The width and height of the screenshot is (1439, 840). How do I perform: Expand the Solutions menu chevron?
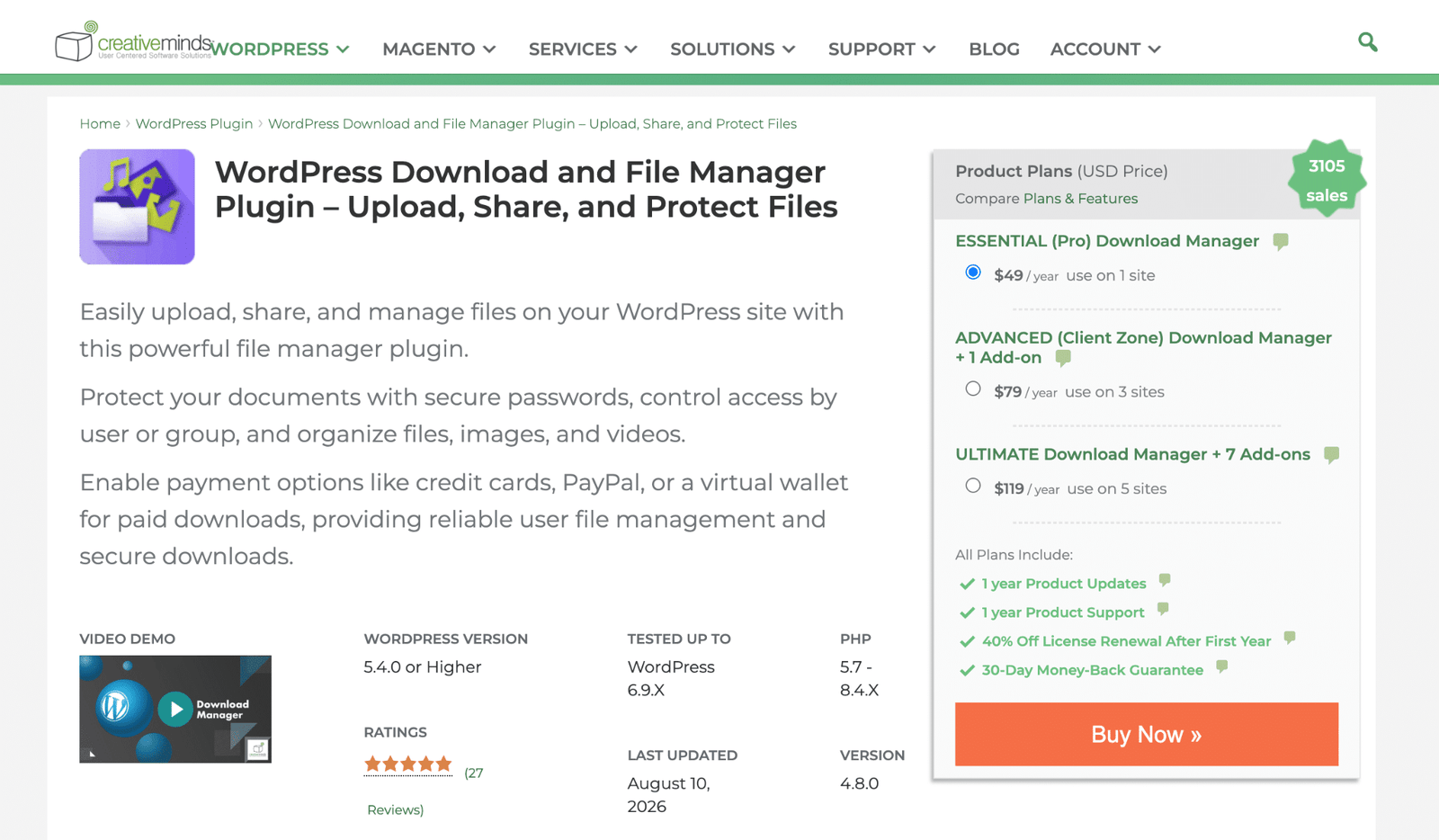[x=789, y=49]
